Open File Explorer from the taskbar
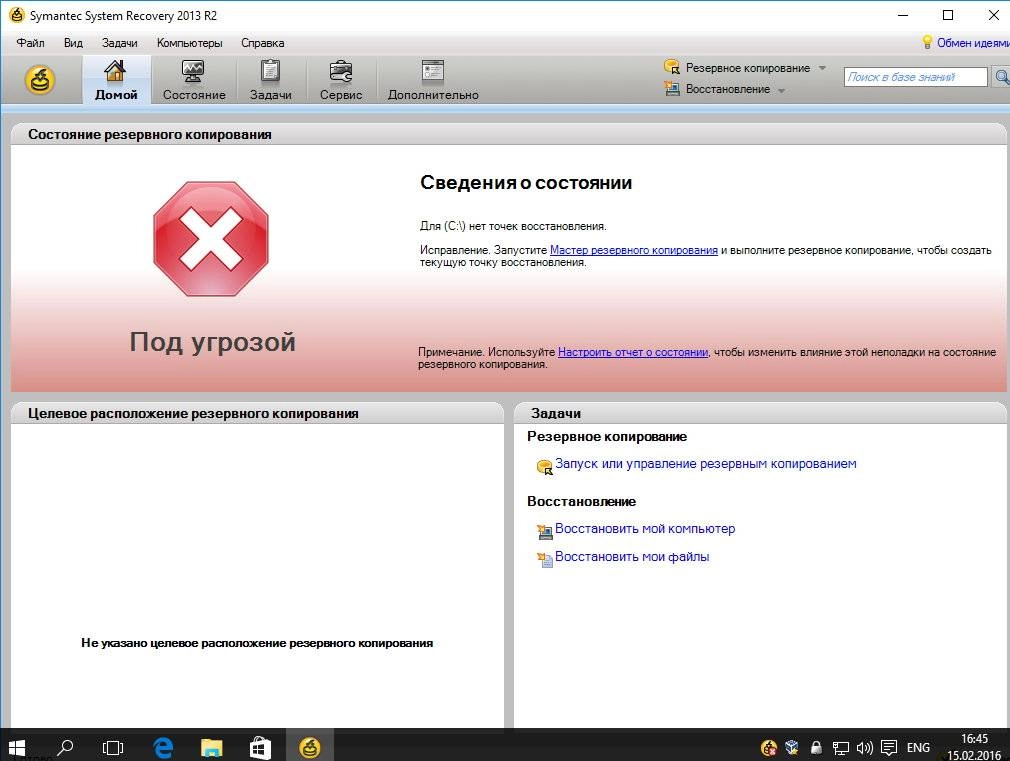Image resolution: width=1010 pixels, height=761 pixels. click(x=211, y=747)
